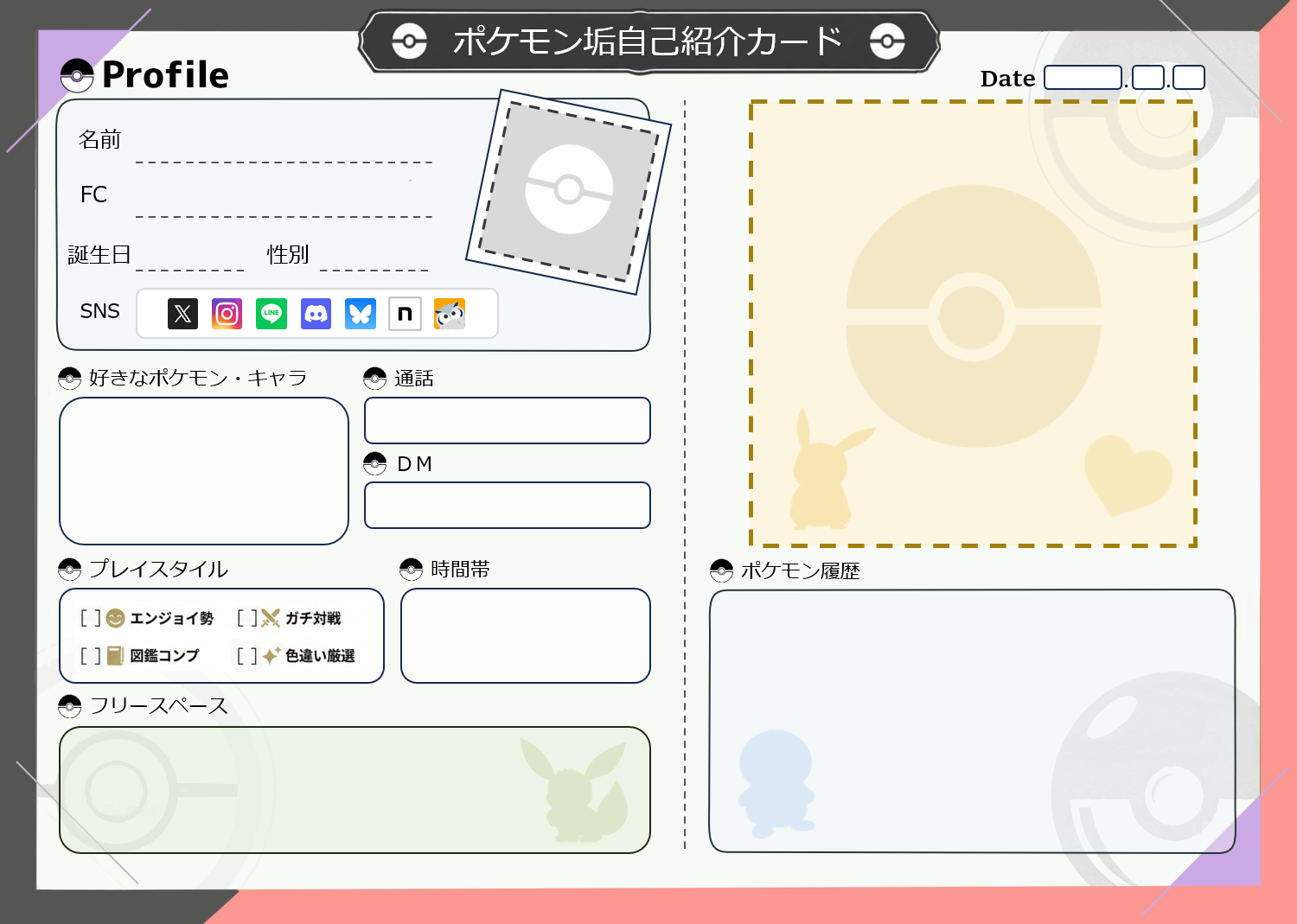1297x924 pixels.
Task: Click the 性別 dashed entry line
Action: (x=374, y=270)
